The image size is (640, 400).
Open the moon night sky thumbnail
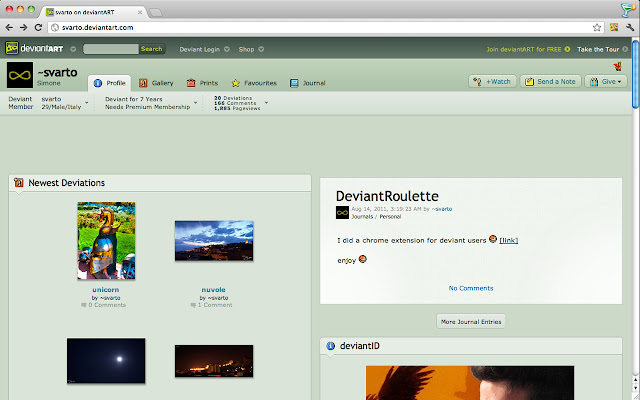pos(106,360)
